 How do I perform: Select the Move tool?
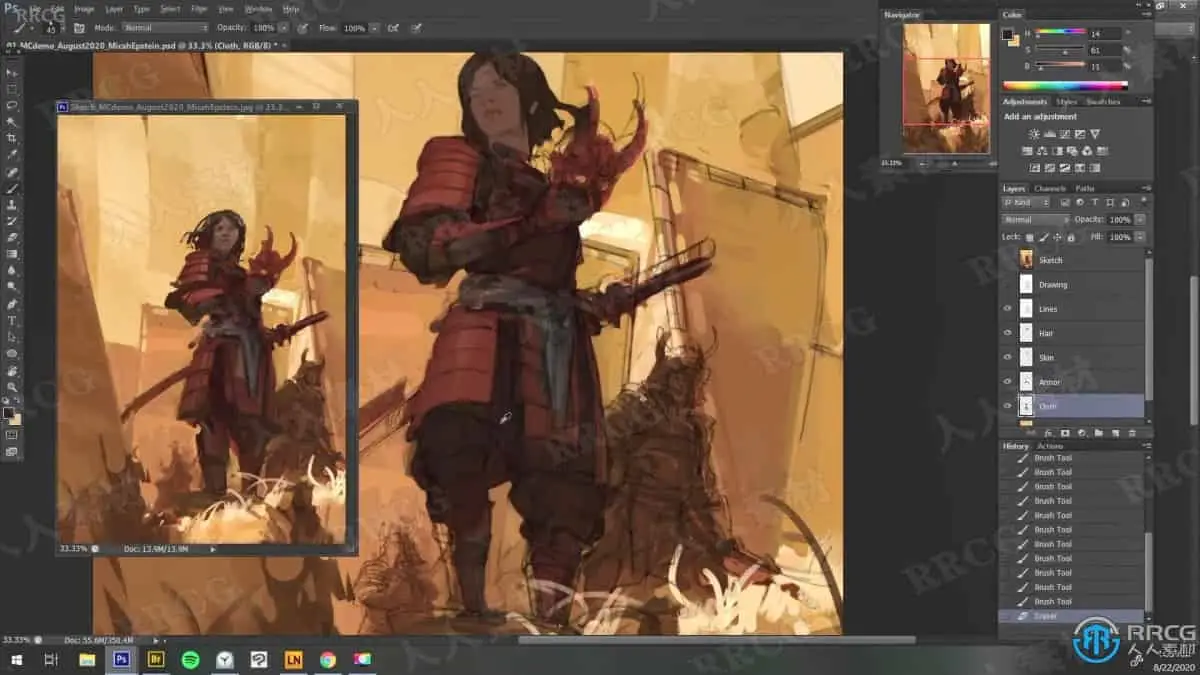(12, 72)
